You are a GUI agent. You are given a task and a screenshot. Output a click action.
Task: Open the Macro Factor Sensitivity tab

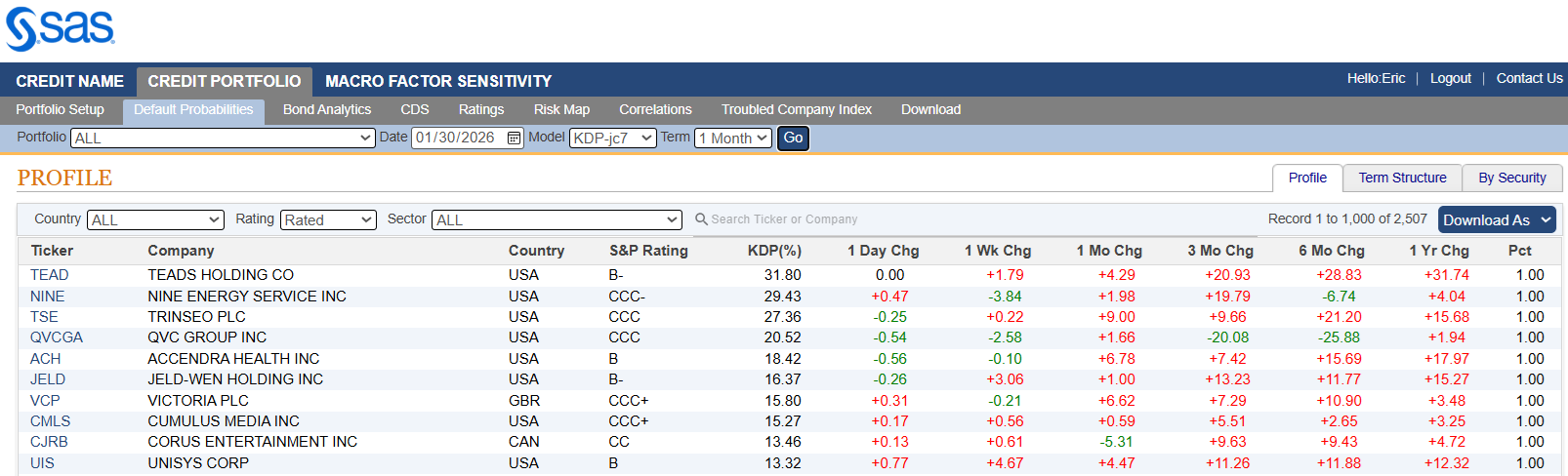(x=438, y=82)
